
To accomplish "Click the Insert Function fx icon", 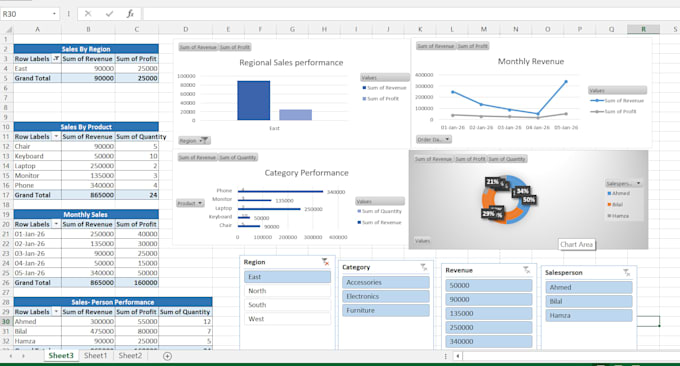I will click(x=130, y=14).
